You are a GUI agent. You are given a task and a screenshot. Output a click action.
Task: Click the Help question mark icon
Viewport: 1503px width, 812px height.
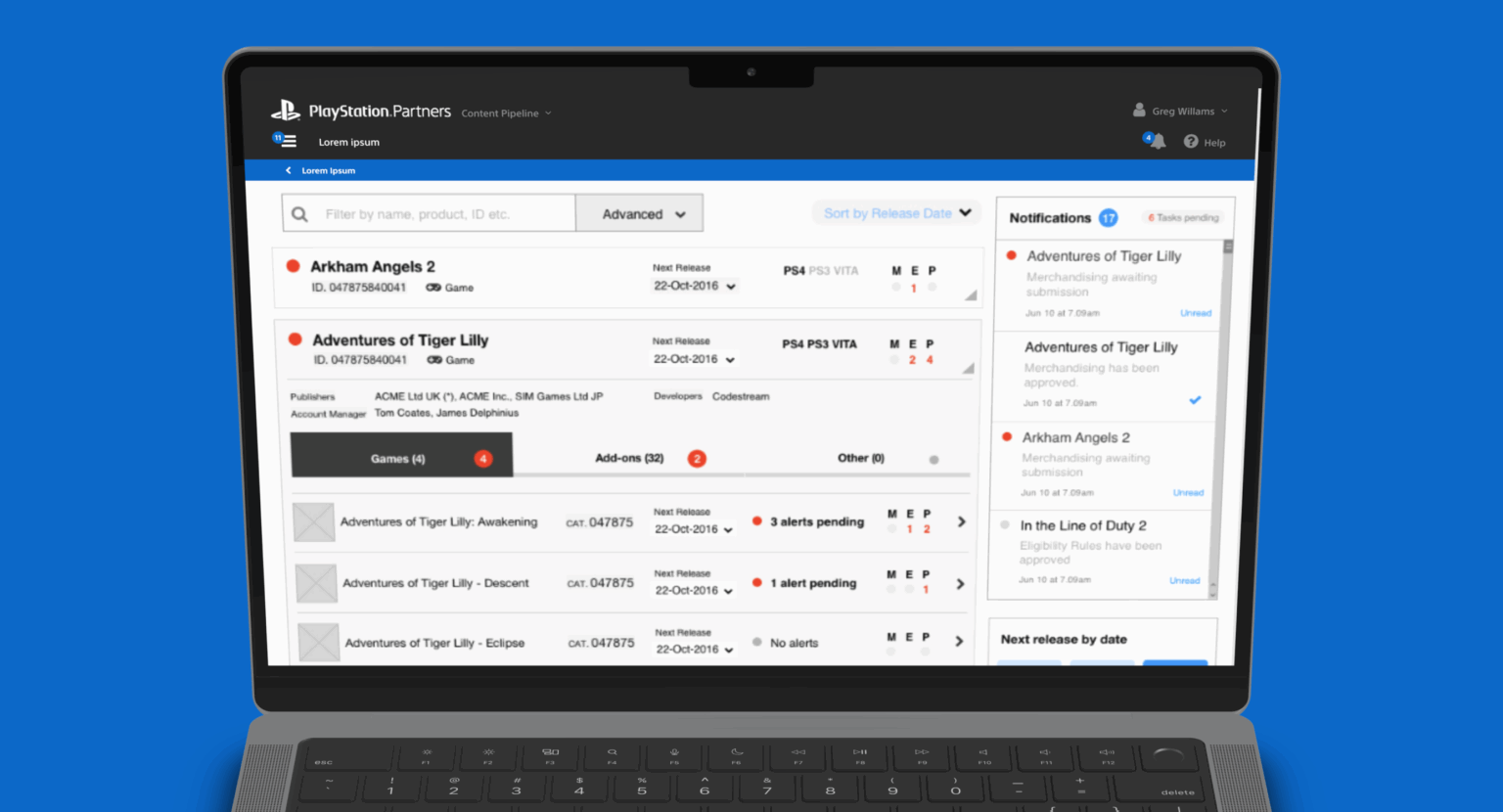click(1191, 142)
